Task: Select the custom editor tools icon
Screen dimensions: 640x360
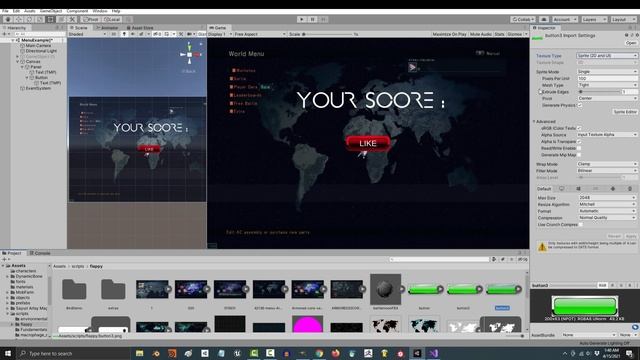Action: click(x=72, y=19)
